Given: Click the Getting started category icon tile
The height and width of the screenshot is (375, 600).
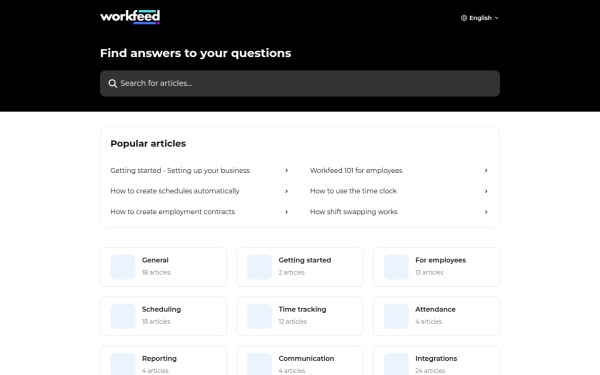Looking at the screenshot, I should tap(259, 267).
